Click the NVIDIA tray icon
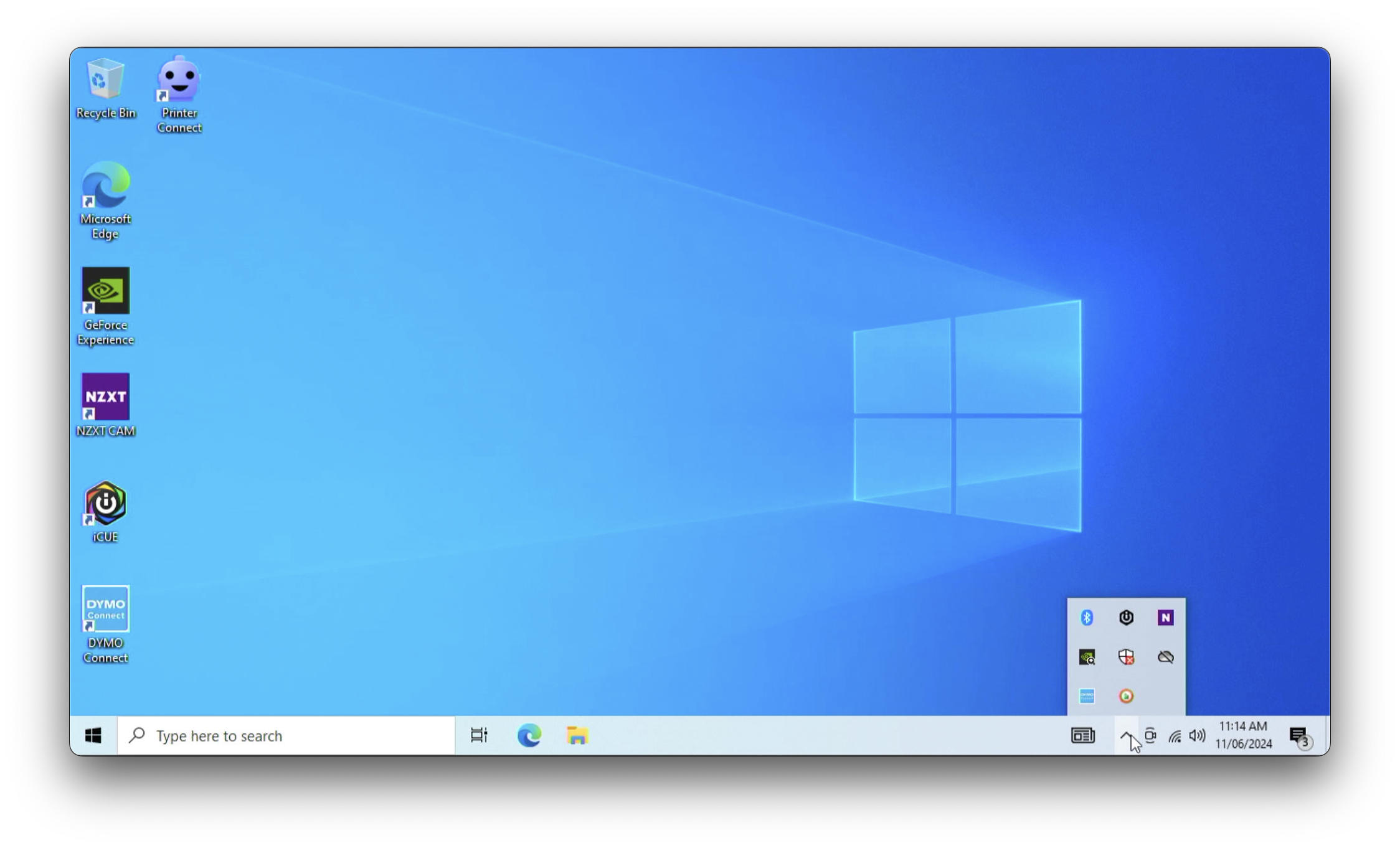1400x848 pixels. (1087, 657)
